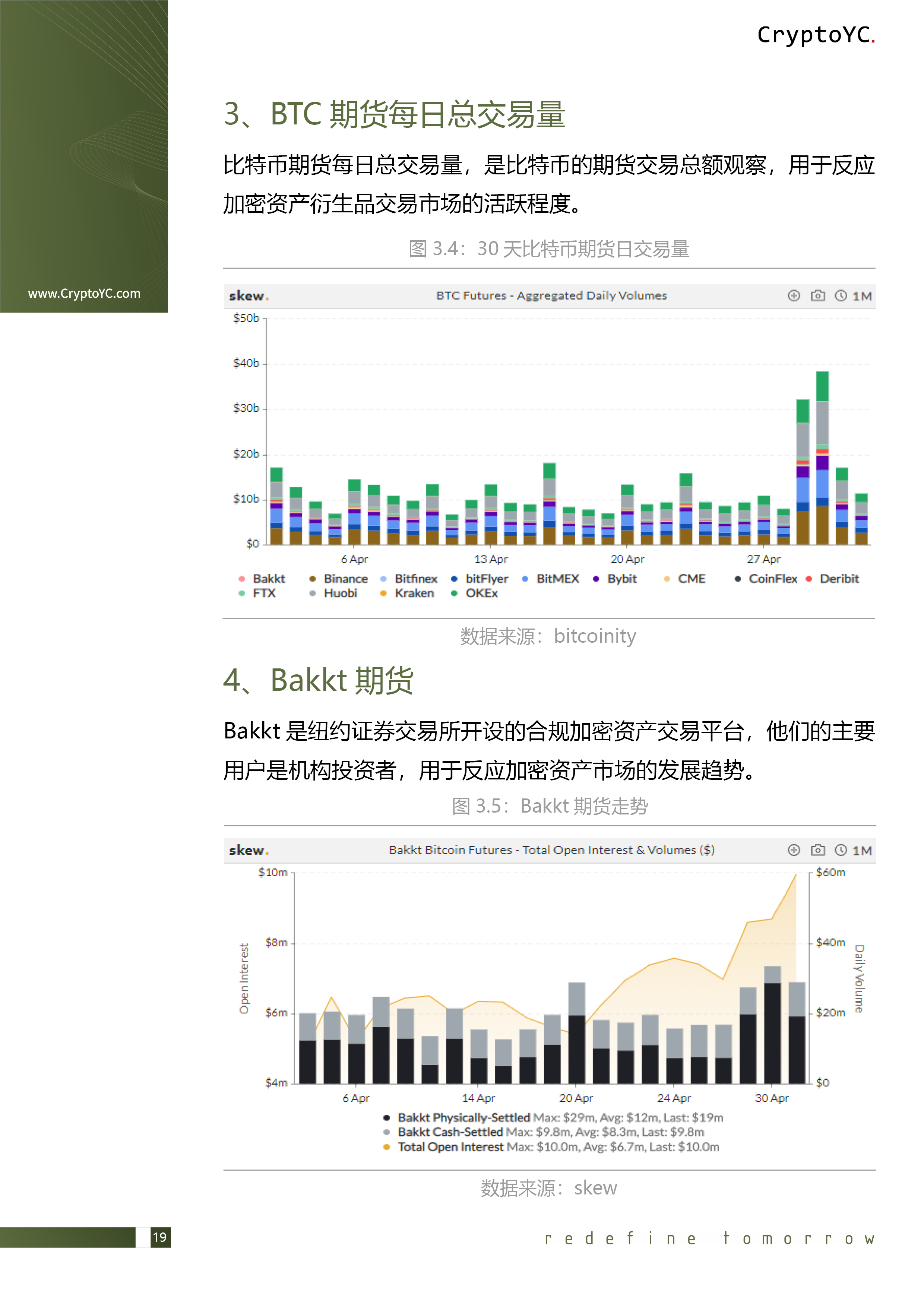Click the Open Interest axis title
The width and height of the screenshot is (924, 1307).
[x=244, y=978]
